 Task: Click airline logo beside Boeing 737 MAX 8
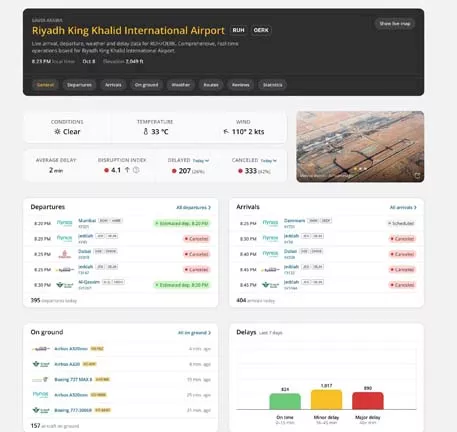coord(41,379)
